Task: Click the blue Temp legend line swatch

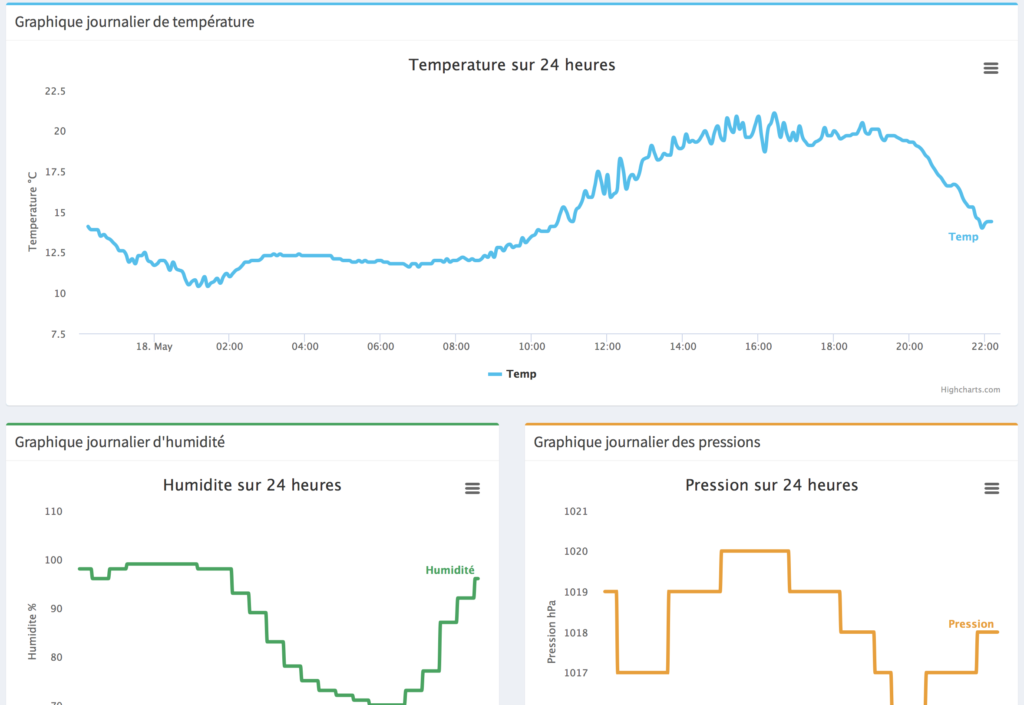Action: pyautogui.click(x=495, y=374)
